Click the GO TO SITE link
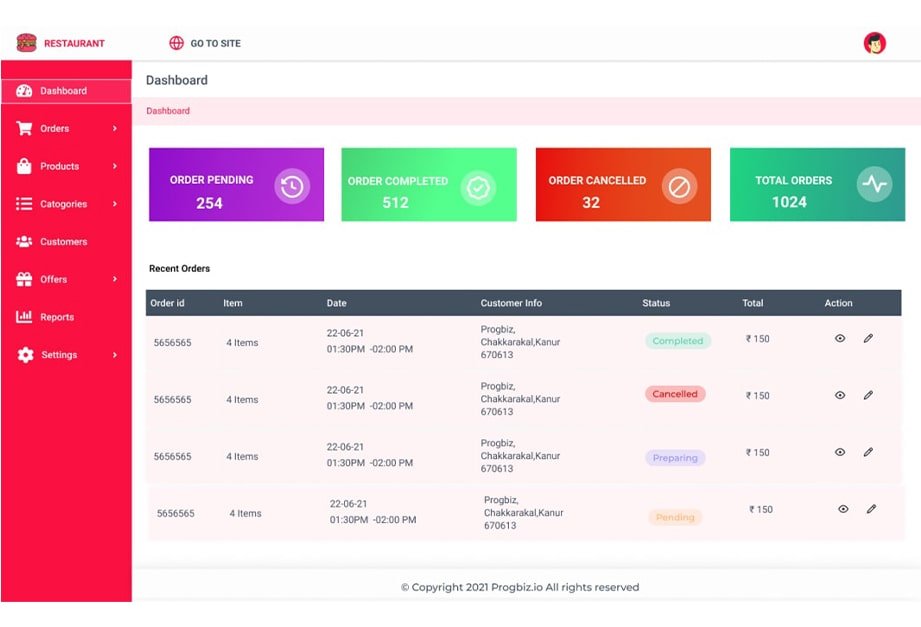921x627 pixels. (215, 43)
